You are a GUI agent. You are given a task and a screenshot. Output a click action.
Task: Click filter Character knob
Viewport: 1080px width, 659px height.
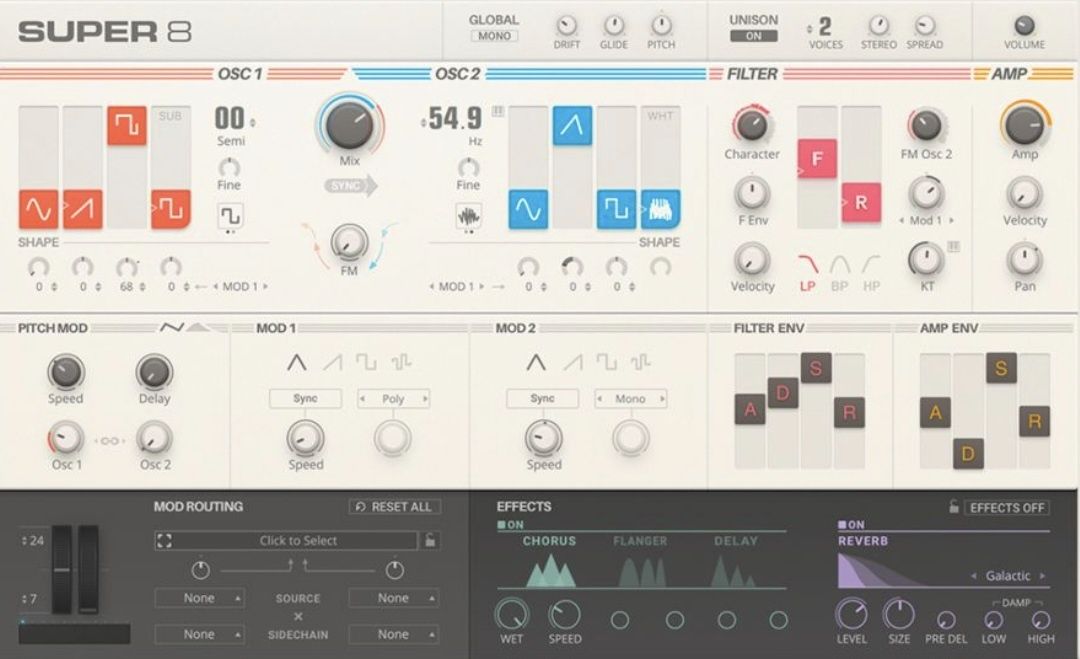(x=751, y=125)
